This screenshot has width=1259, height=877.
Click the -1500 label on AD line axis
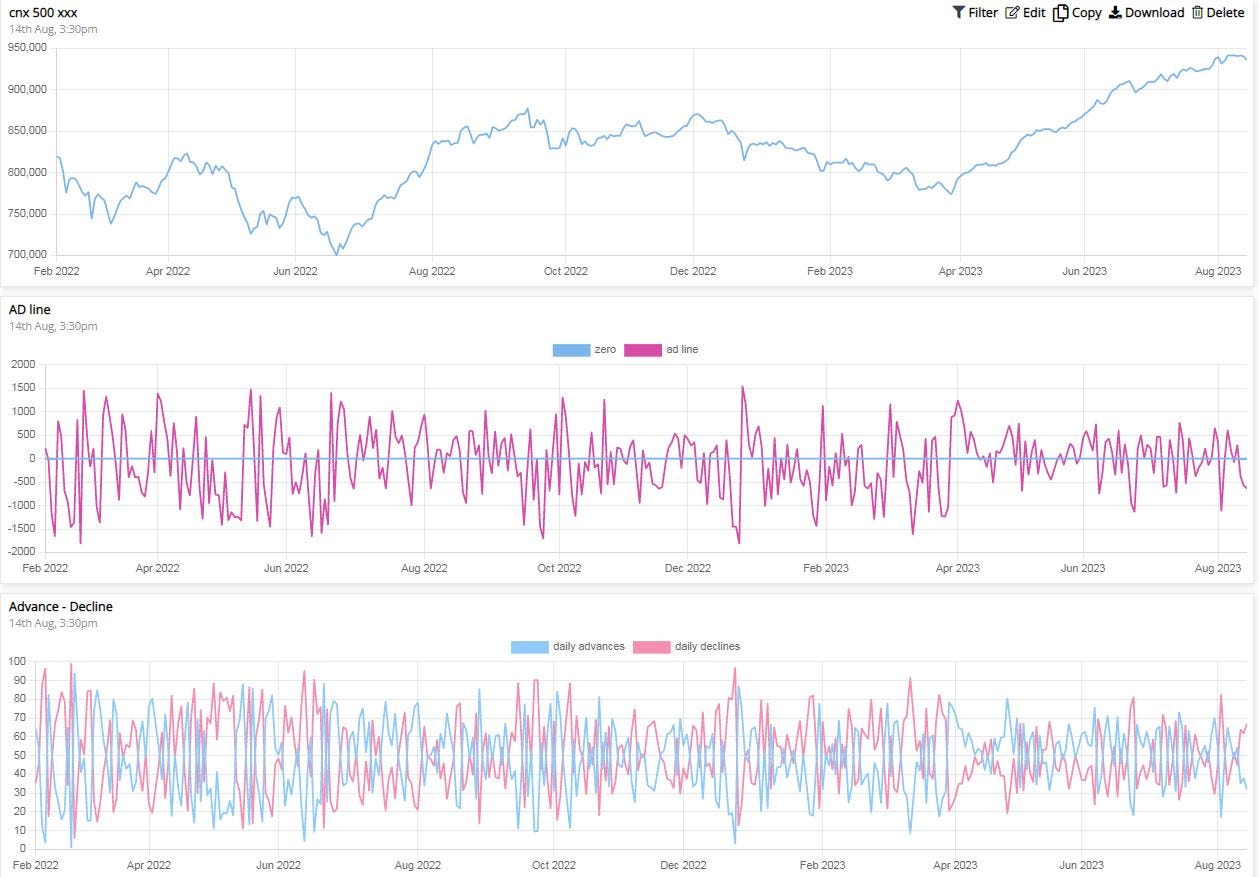[22, 529]
